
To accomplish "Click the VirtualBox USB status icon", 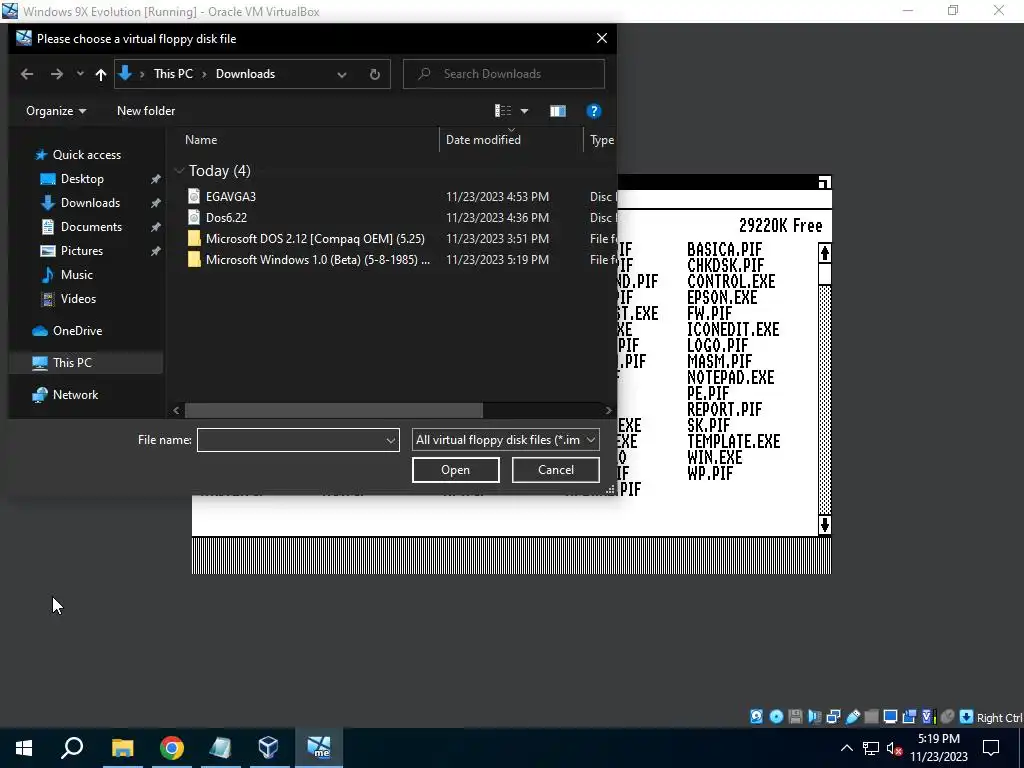I will pos(852,716).
